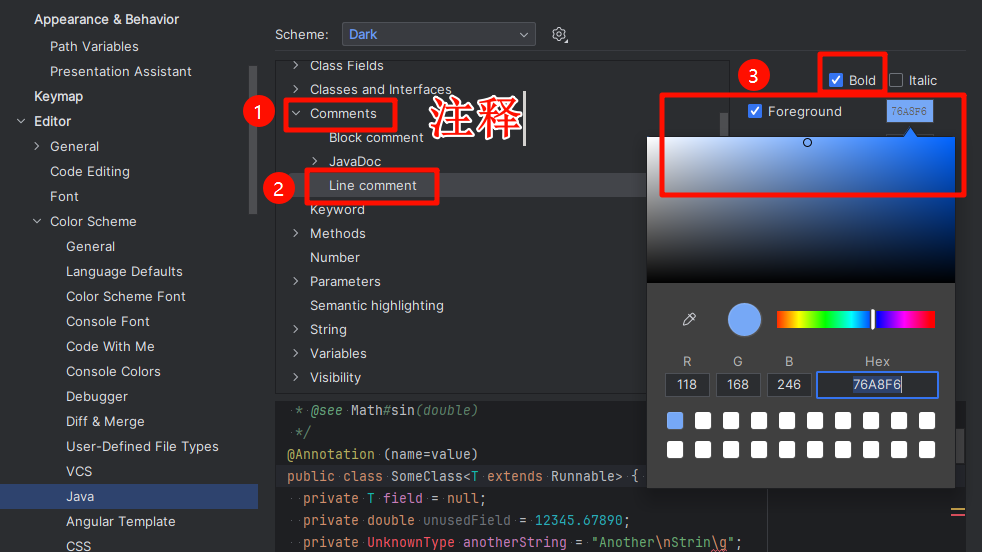Image resolution: width=982 pixels, height=552 pixels.
Task: Click @Annotation in the code preview
Action: [x=331, y=454]
